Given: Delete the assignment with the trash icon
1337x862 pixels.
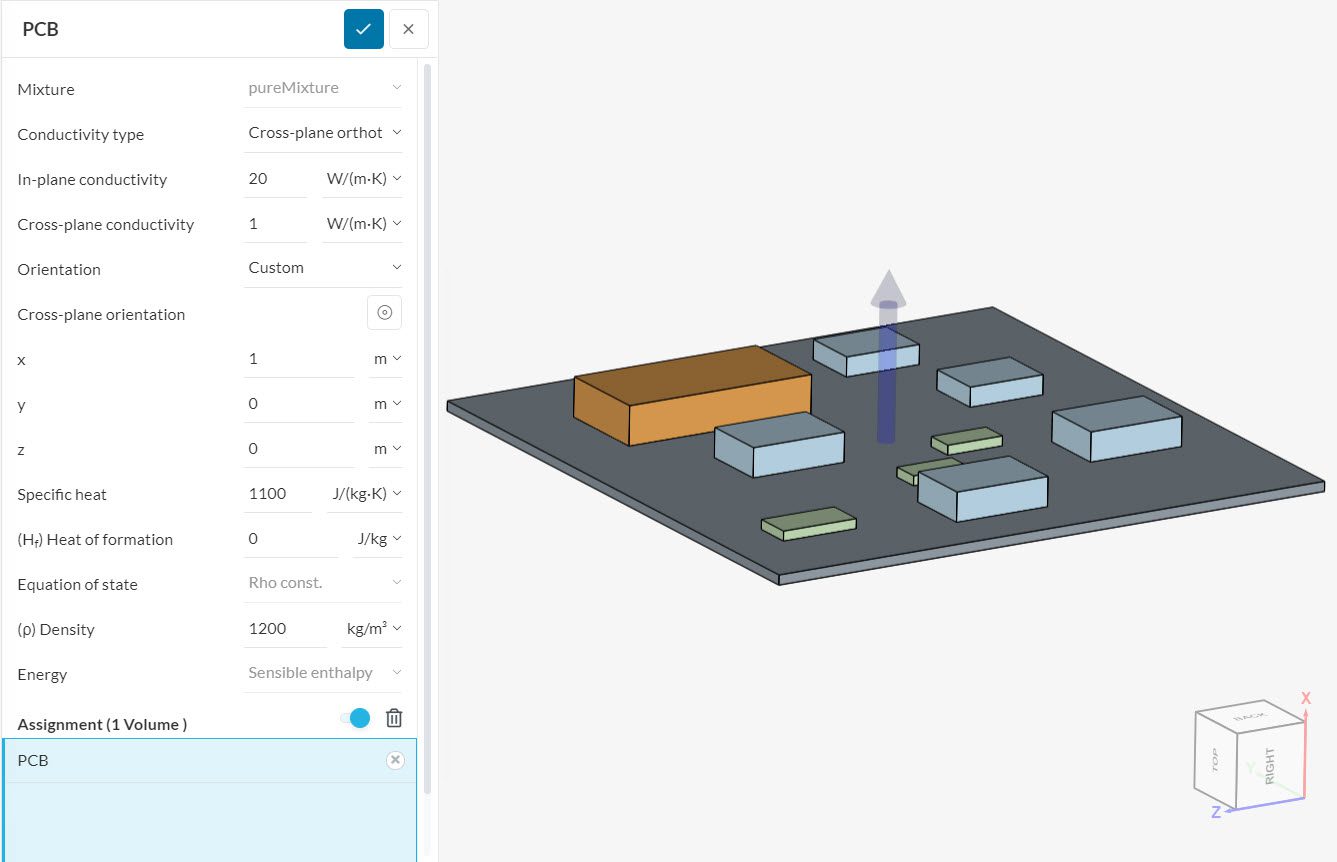Looking at the screenshot, I should (394, 718).
